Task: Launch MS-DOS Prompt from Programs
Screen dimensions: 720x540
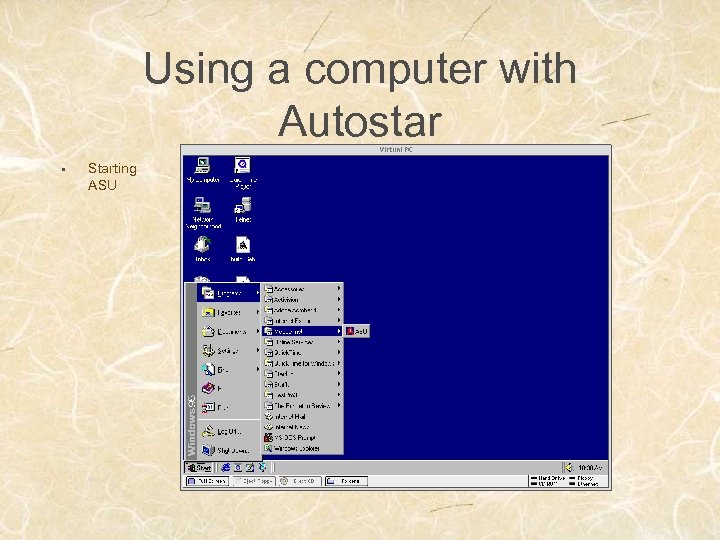Action: [x=303, y=438]
